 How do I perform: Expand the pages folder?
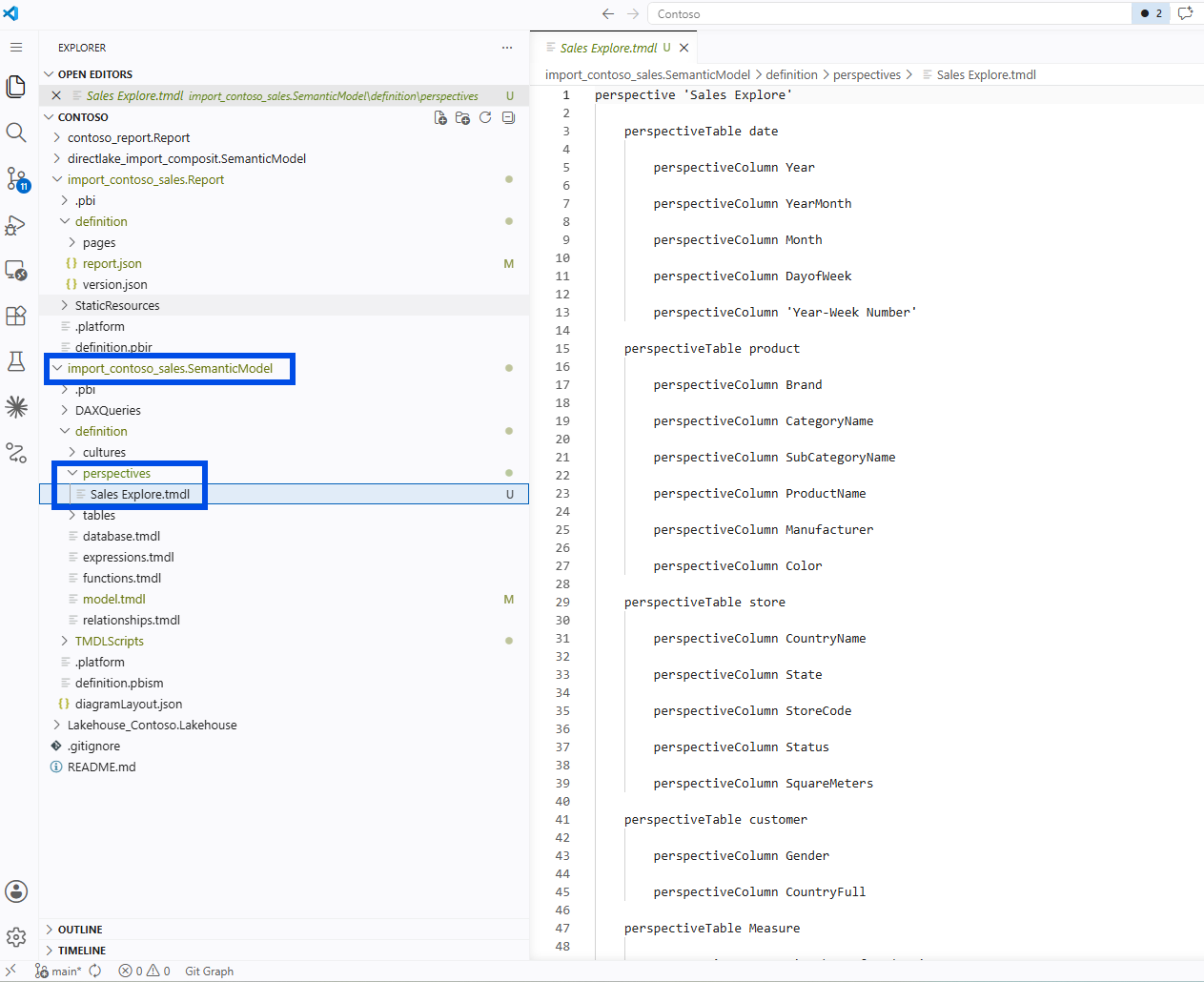point(99,242)
